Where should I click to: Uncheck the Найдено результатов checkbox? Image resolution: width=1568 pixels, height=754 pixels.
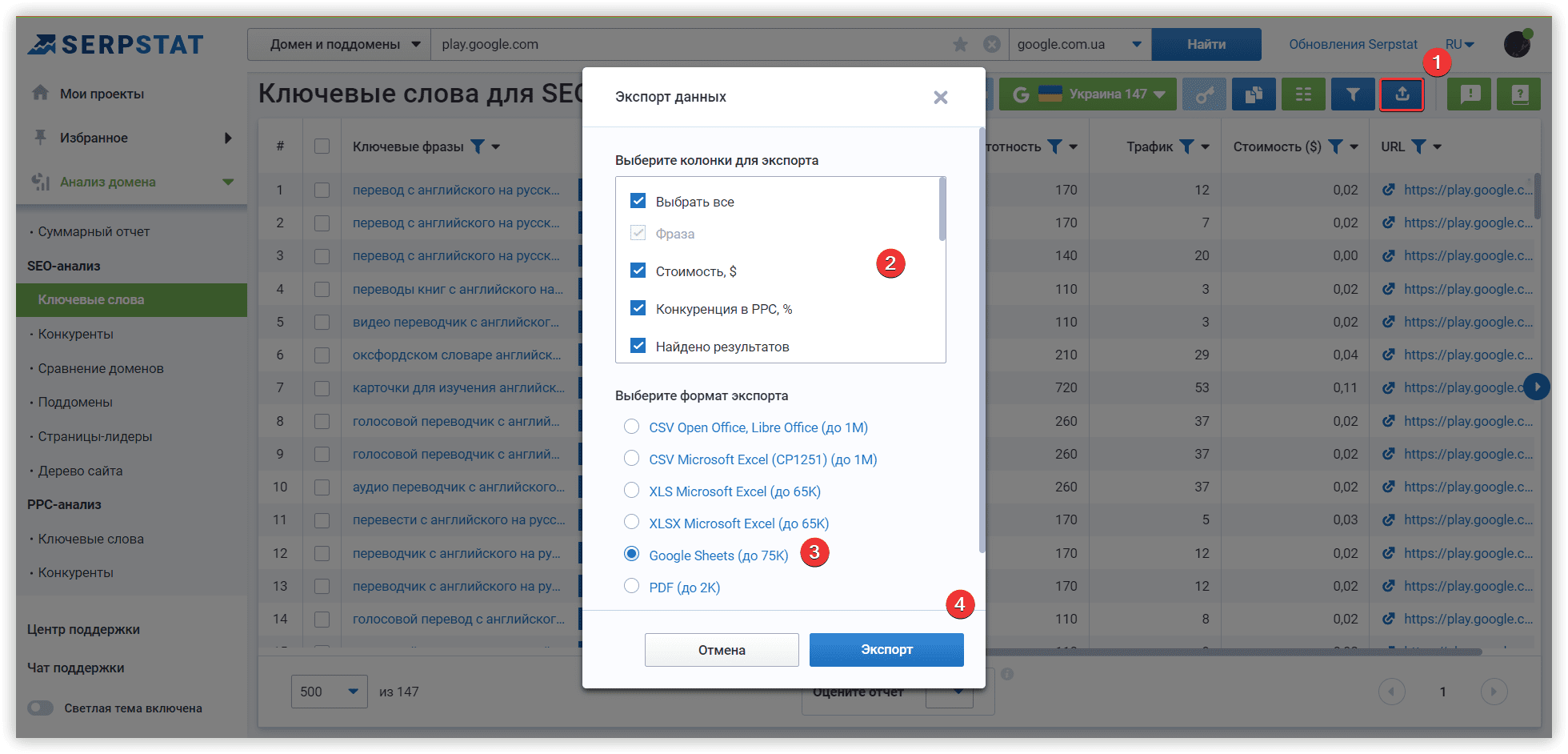pyautogui.click(x=638, y=345)
